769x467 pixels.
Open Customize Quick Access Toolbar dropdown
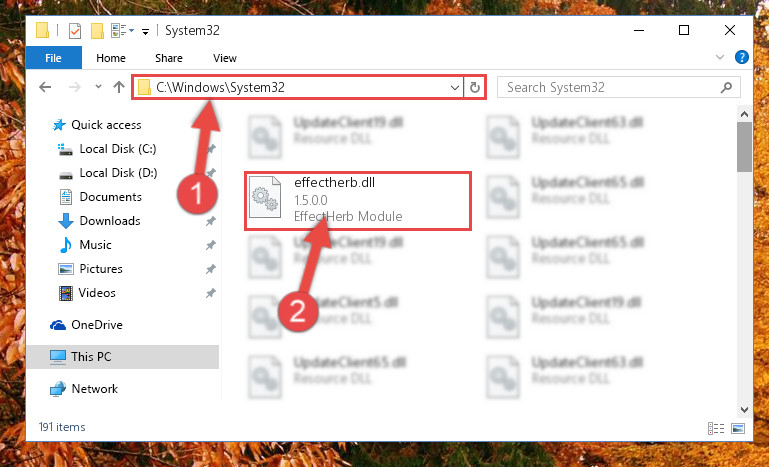146,32
